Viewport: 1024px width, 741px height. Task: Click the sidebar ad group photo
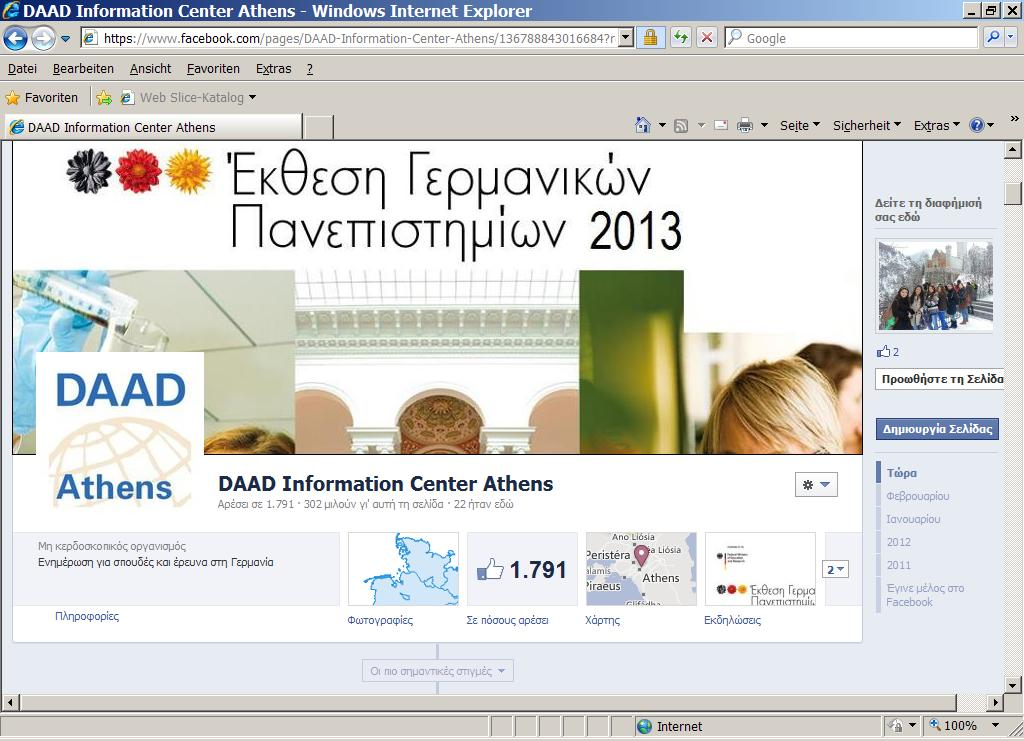click(x=935, y=285)
